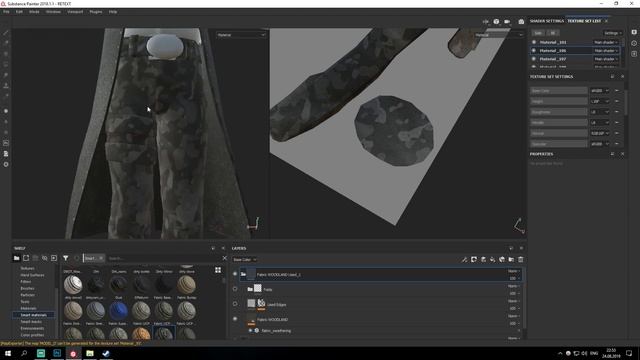The width and height of the screenshot is (640, 360).
Task: Click the viewport screenshot camera icon
Action: pyautogui.click(x=521, y=22)
